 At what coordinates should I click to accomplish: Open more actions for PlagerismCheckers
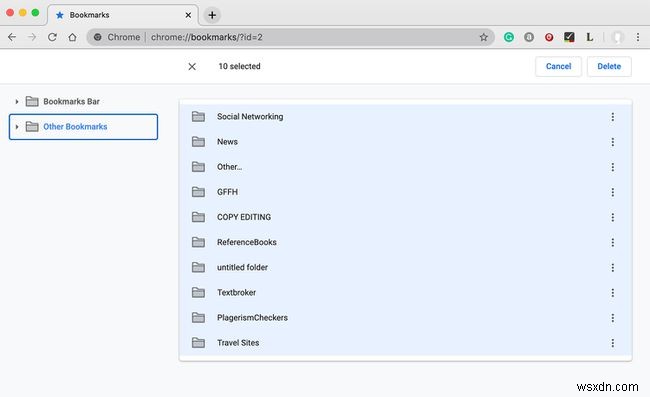(612, 318)
